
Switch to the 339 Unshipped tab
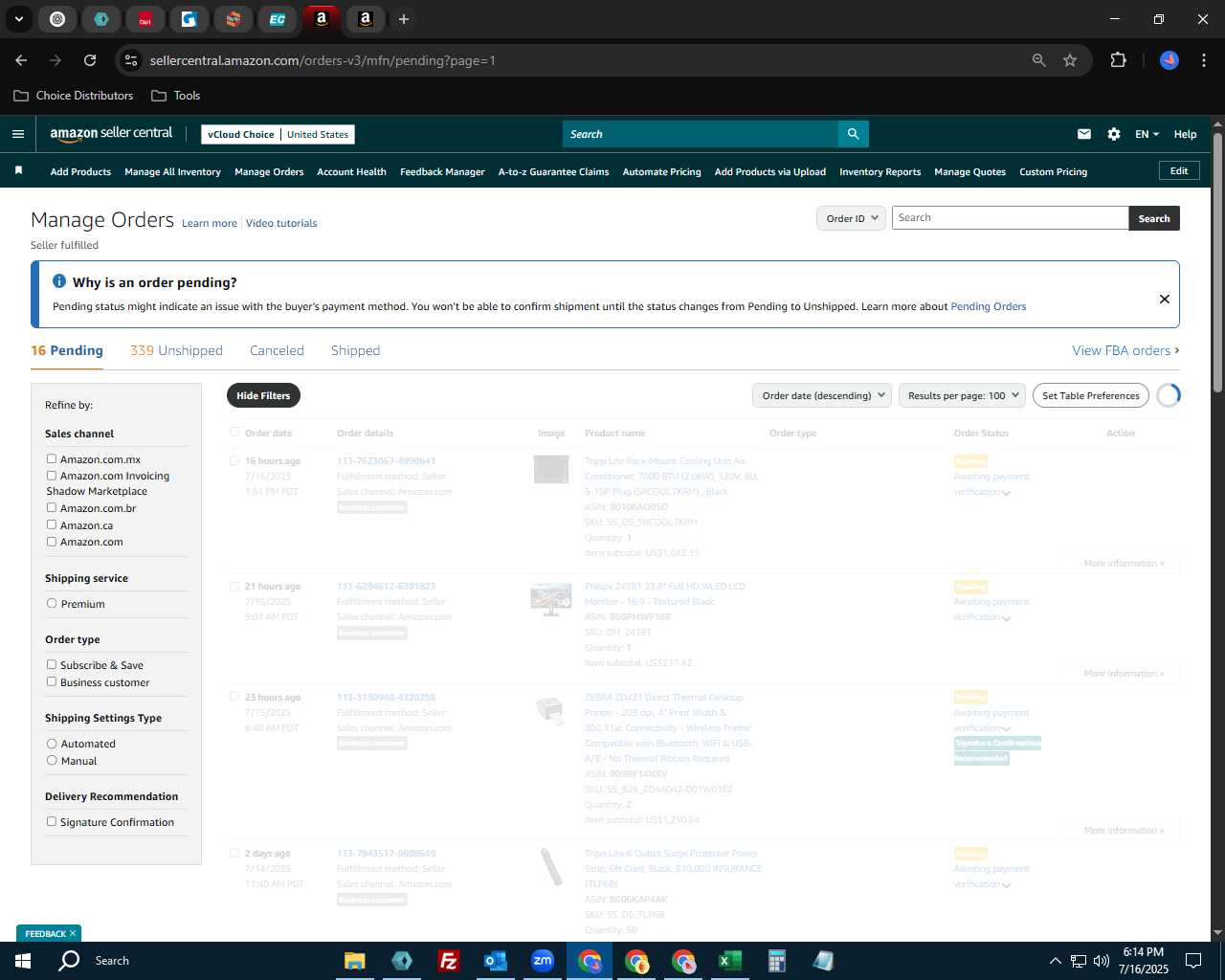pos(176,350)
